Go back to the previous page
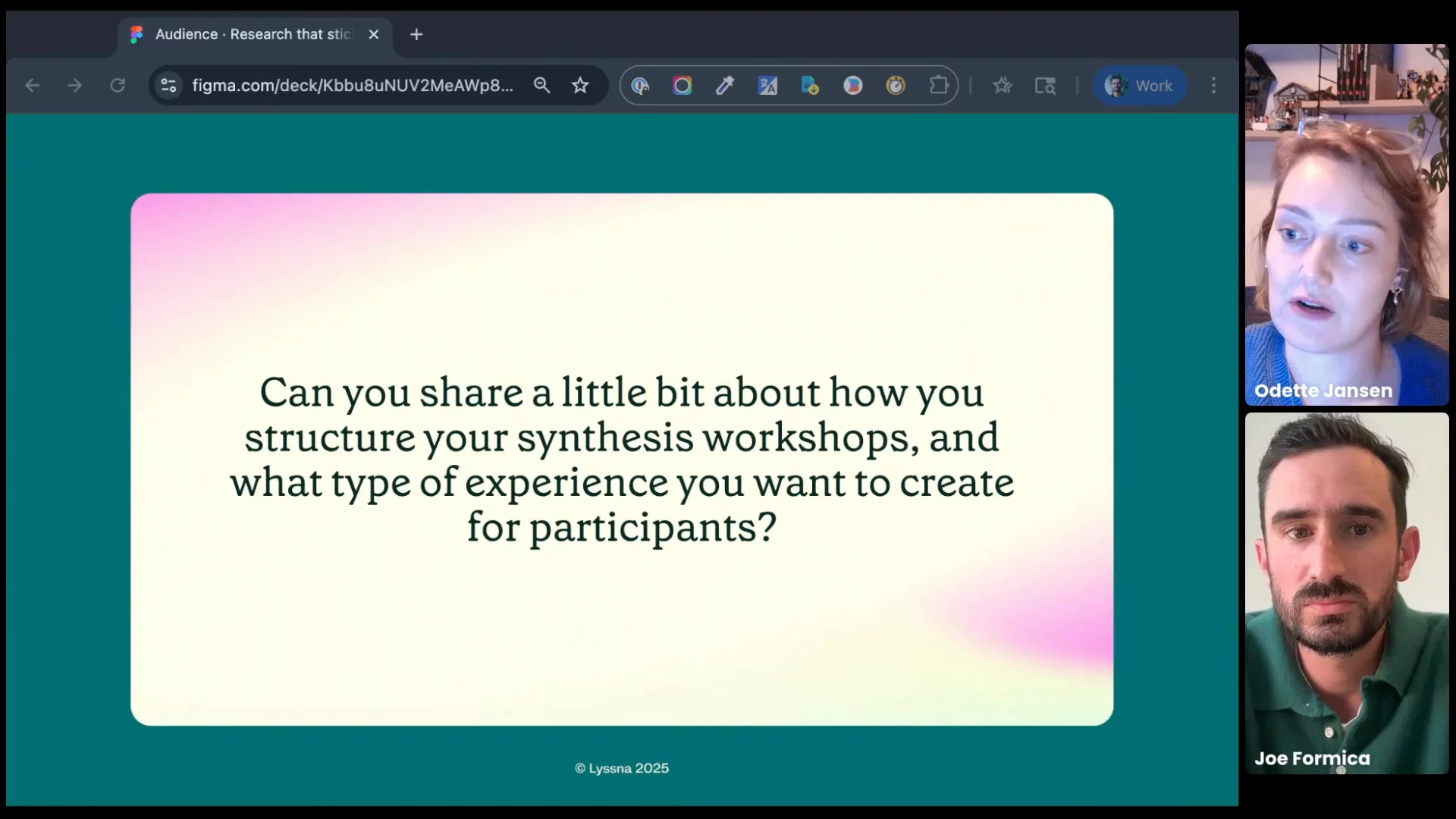The width and height of the screenshot is (1456, 819). 32,86
